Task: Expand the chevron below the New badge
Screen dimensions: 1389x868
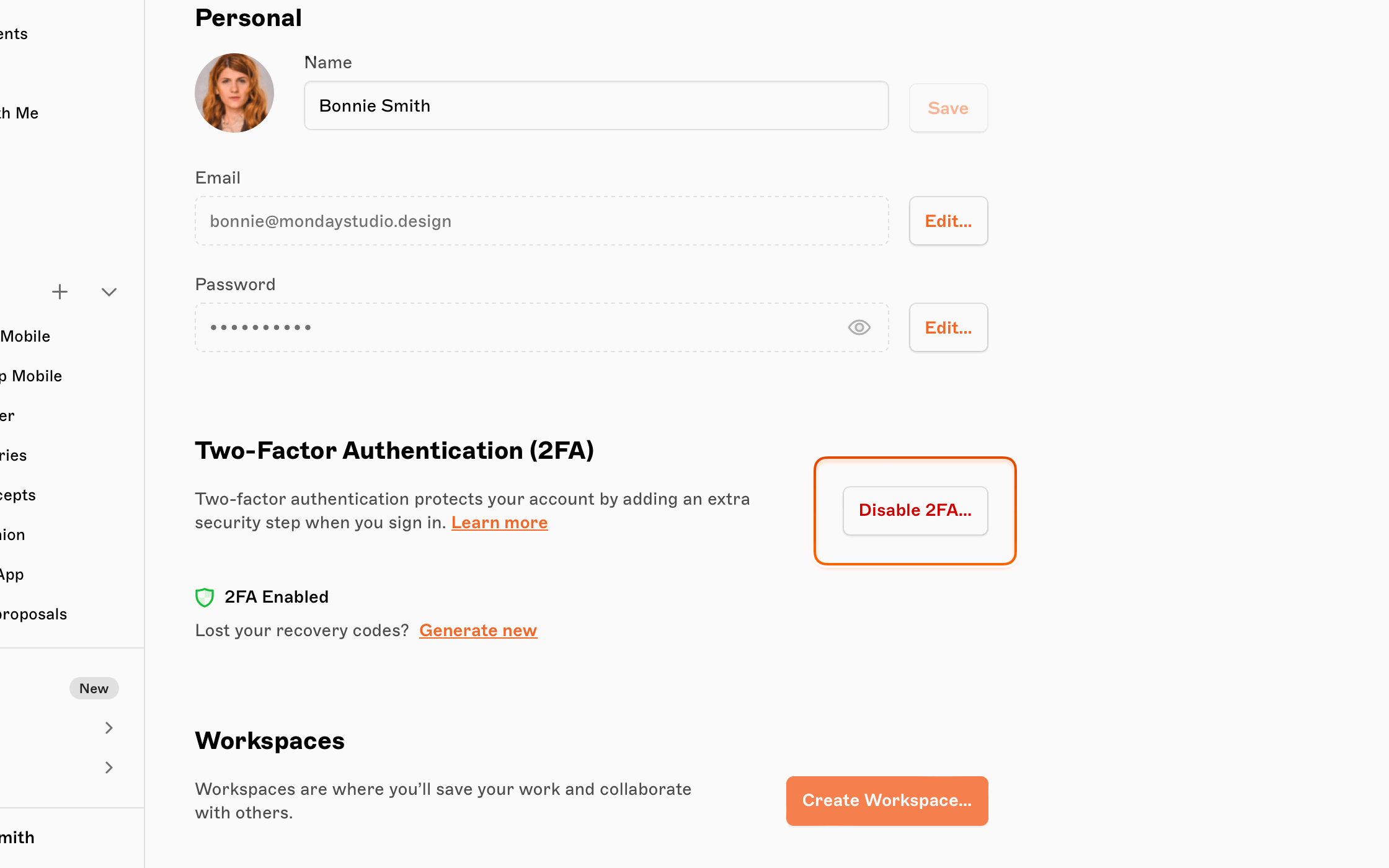Action: pos(109,728)
